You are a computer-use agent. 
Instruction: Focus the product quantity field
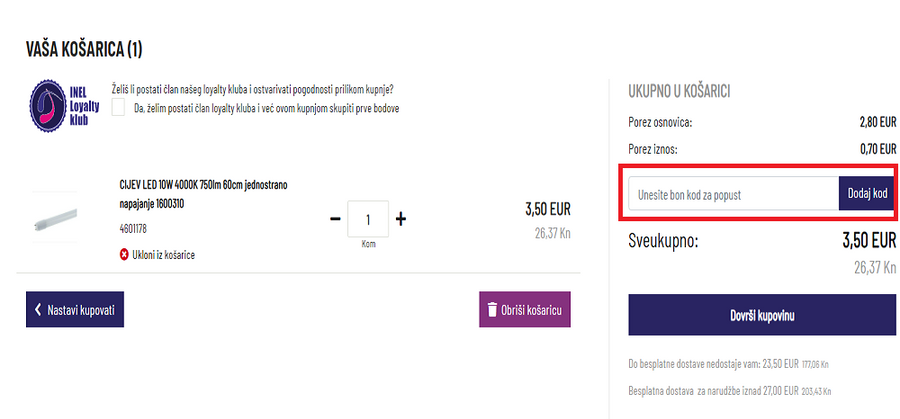pos(368,219)
